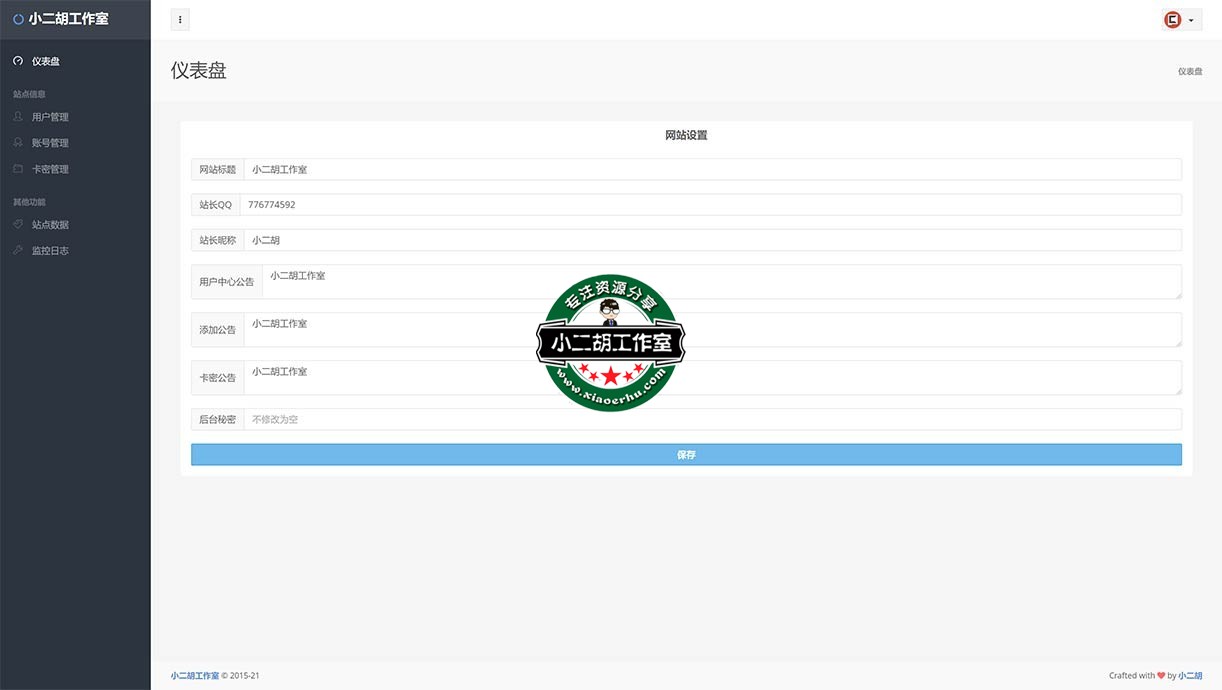The height and width of the screenshot is (690, 1222).
Task: Click the account management icon
Action: [18, 143]
